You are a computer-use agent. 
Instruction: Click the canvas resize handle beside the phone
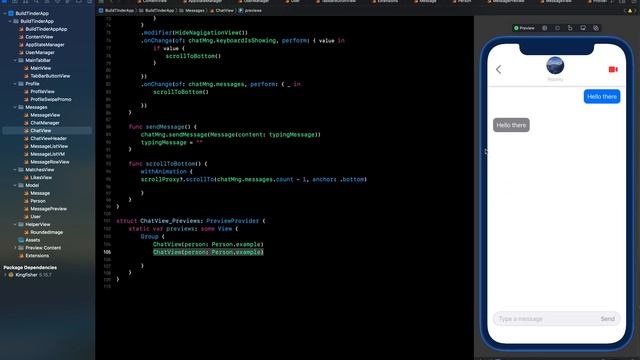coord(486,152)
